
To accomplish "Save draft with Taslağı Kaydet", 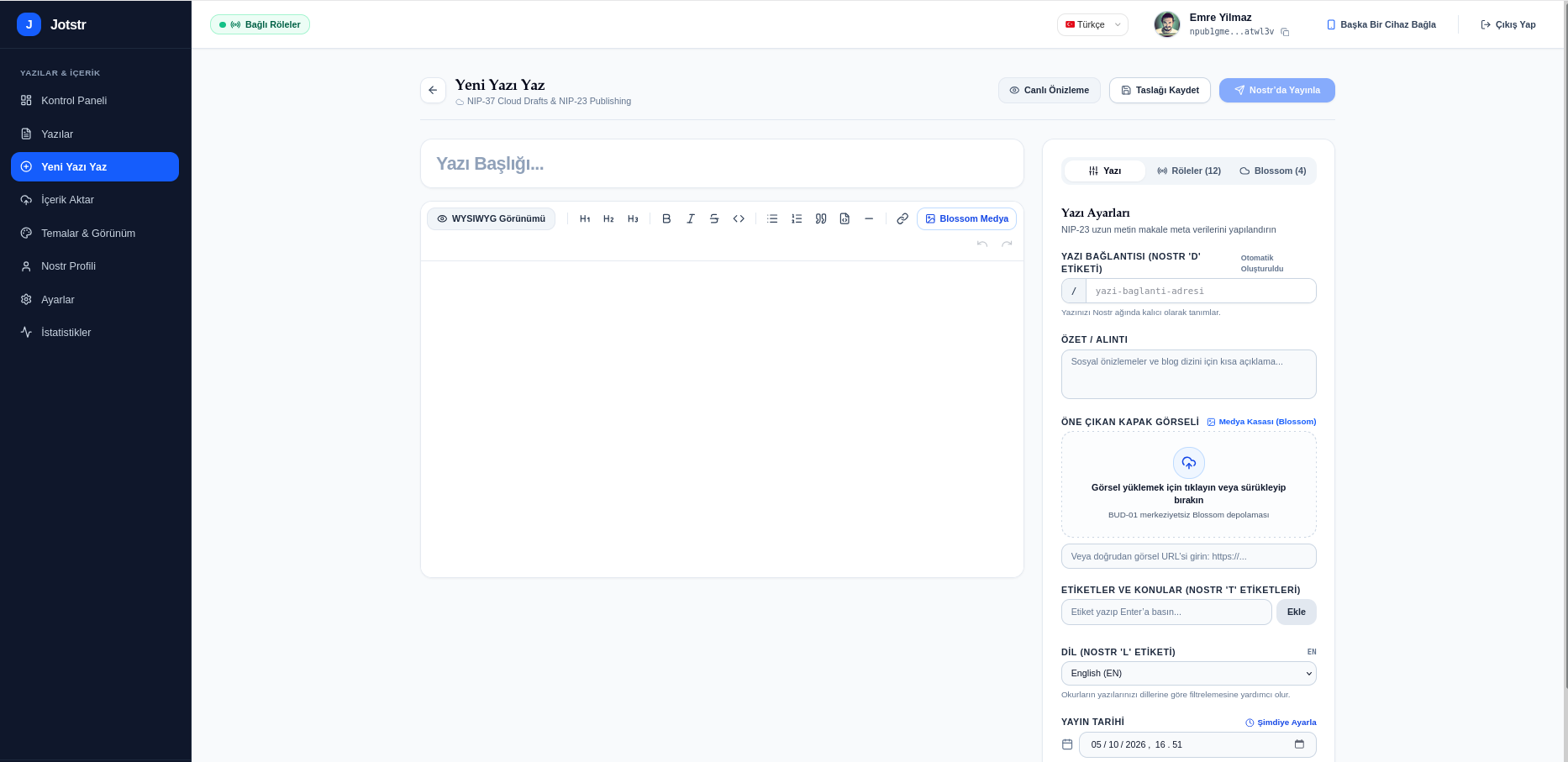I will (x=1160, y=90).
